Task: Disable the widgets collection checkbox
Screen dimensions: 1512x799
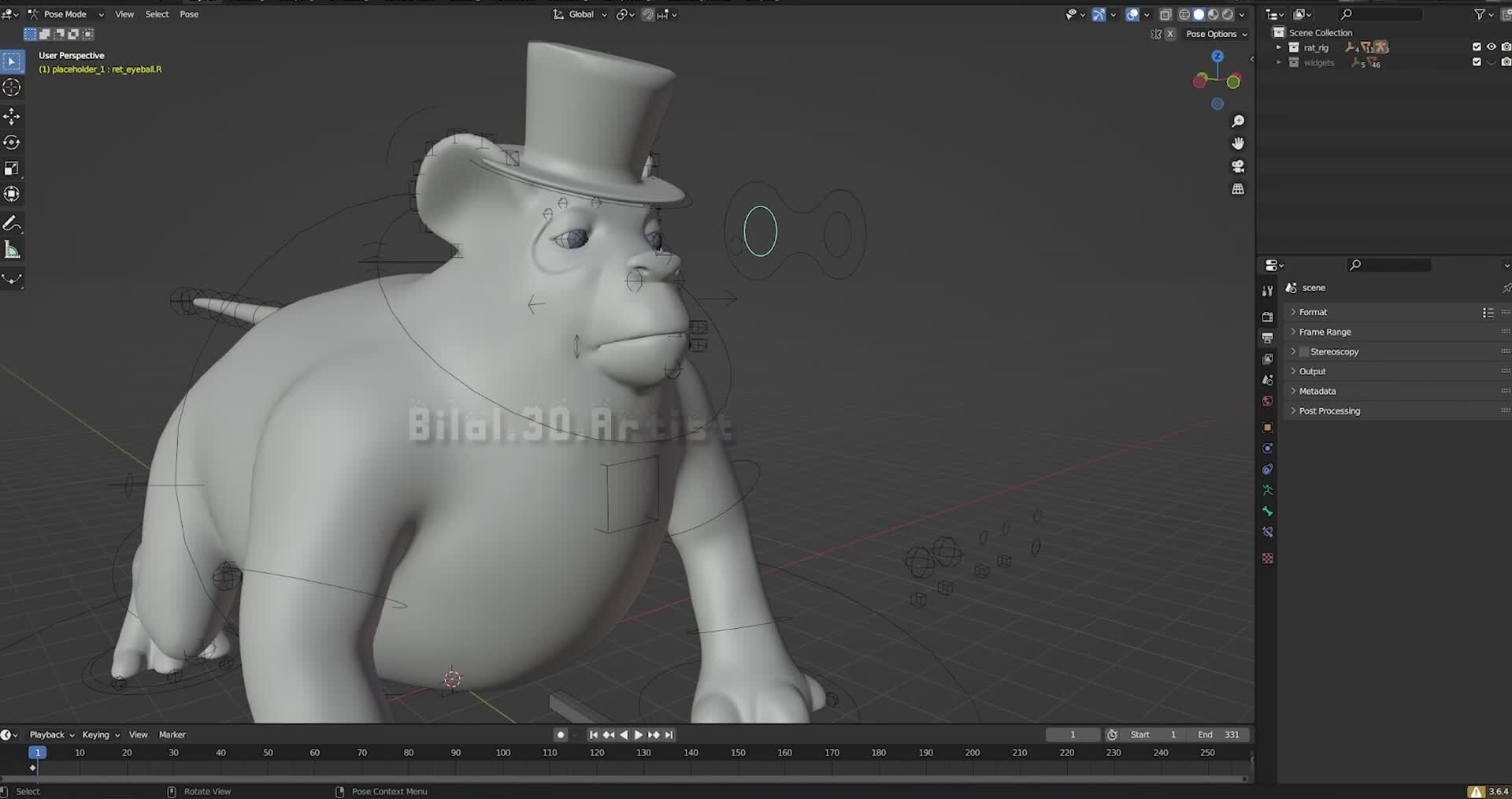Action: pyautogui.click(x=1476, y=61)
